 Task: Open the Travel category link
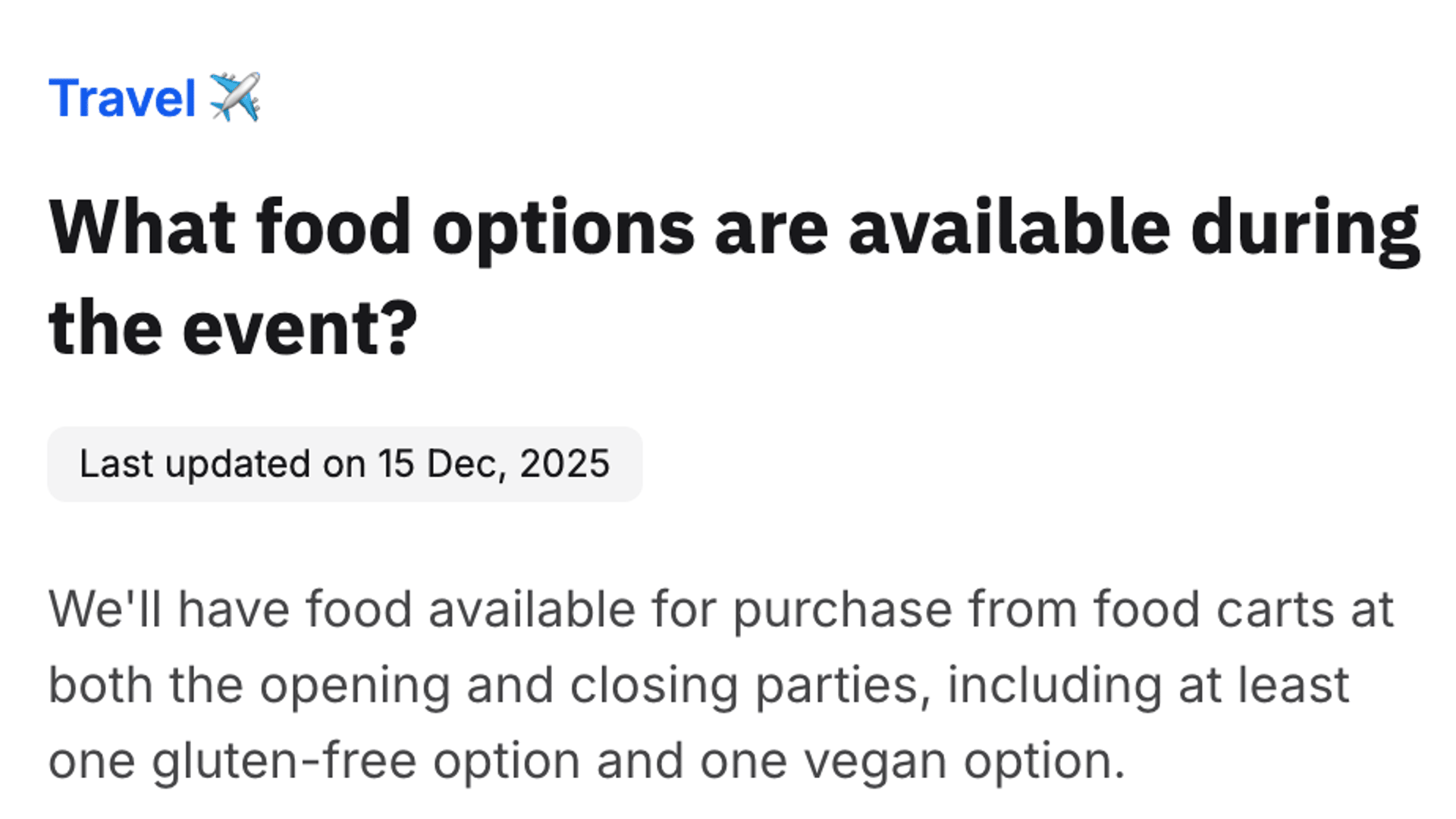(x=122, y=99)
